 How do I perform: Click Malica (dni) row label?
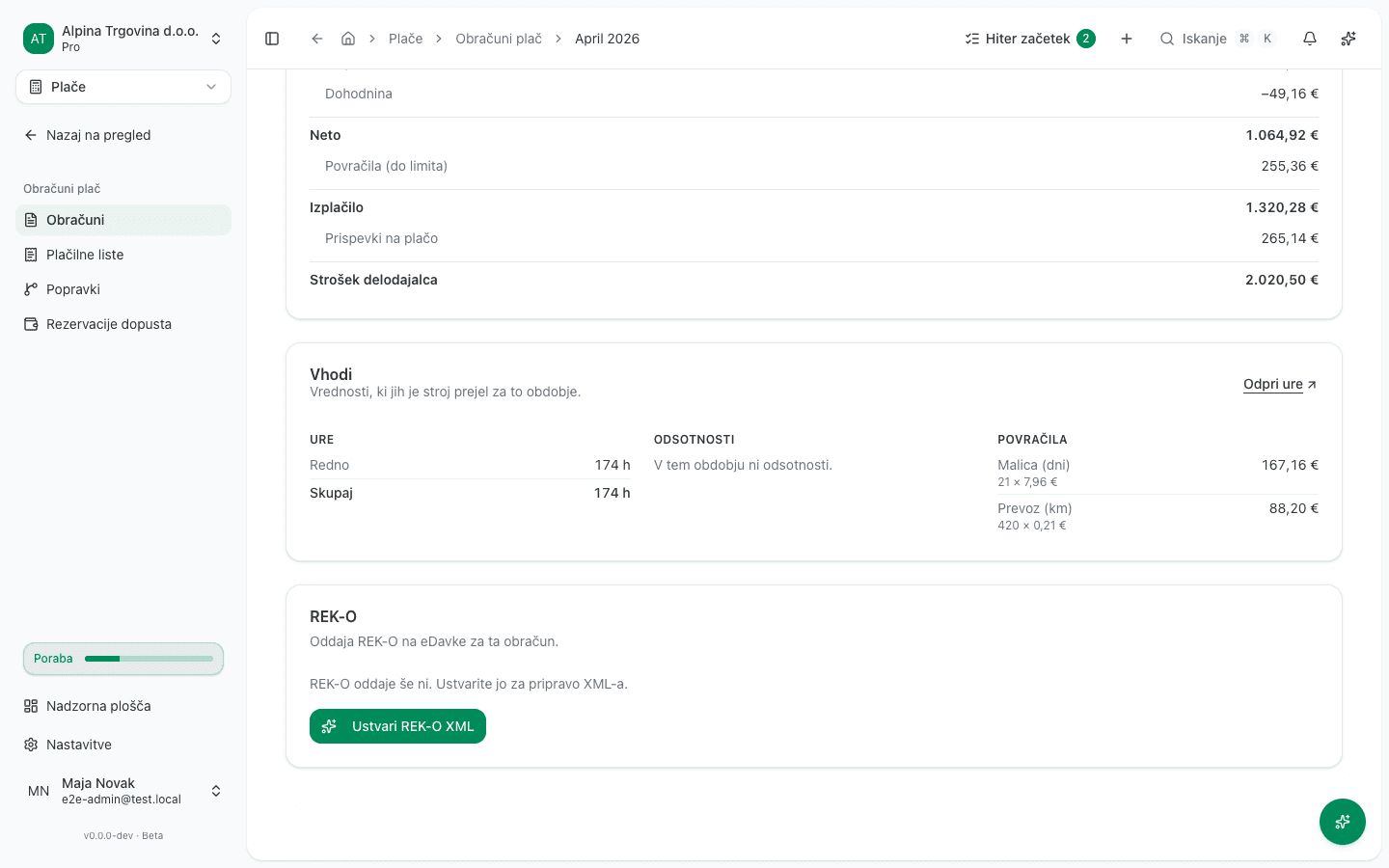coord(1034,465)
